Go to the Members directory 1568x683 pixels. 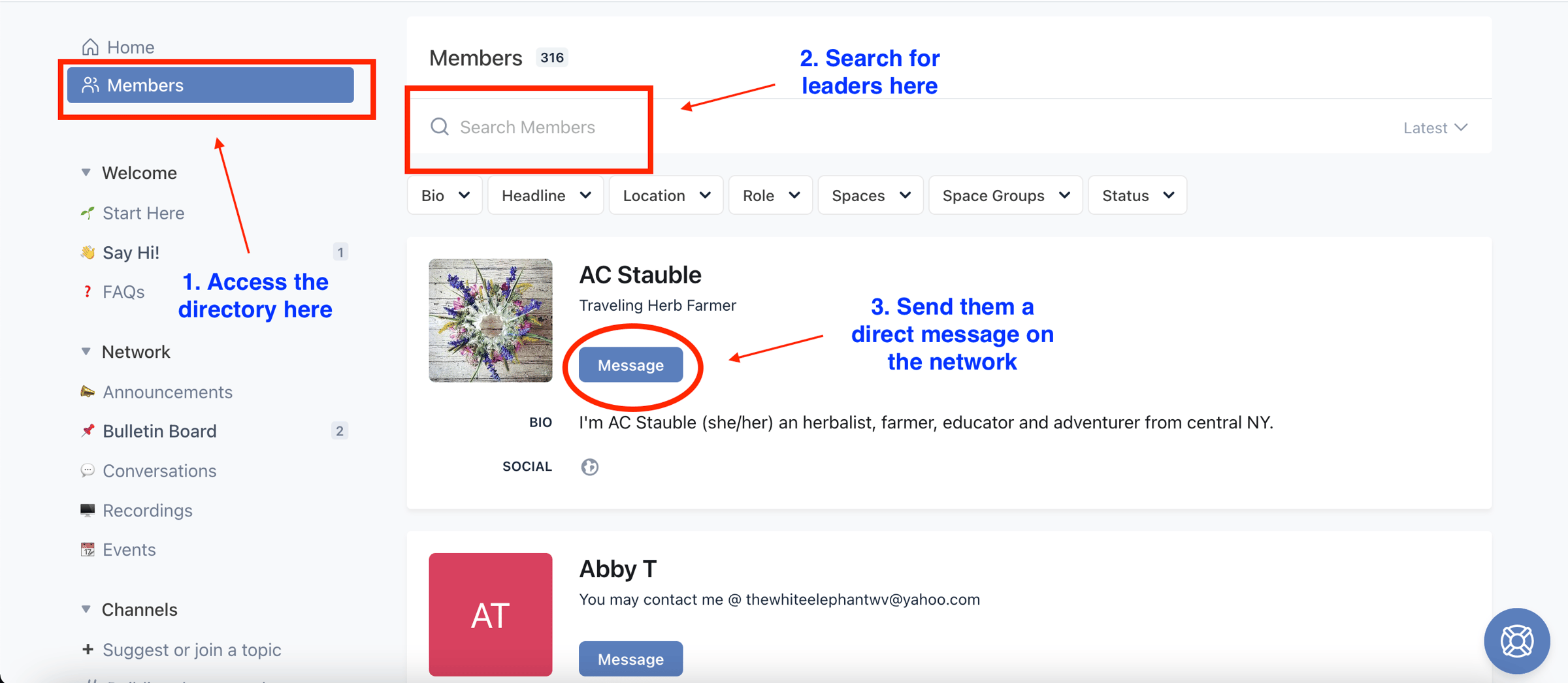pos(210,85)
